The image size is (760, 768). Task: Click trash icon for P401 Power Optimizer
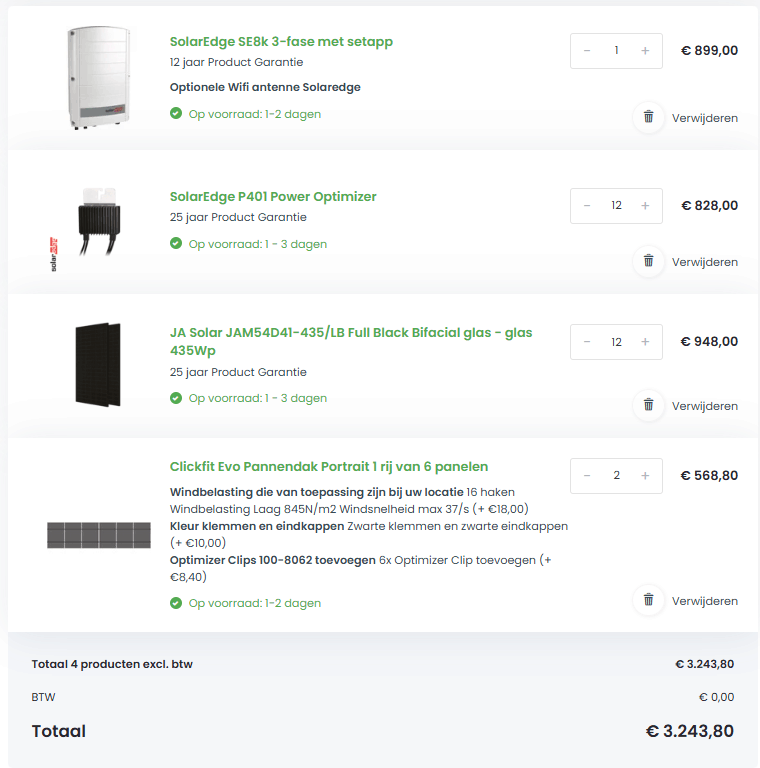point(649,261)
